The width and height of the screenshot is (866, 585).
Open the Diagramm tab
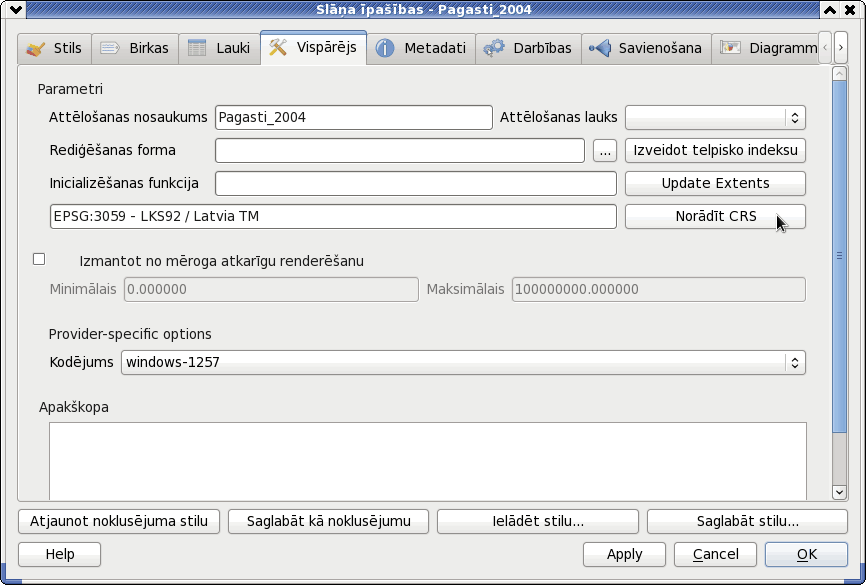click(767, 49)
